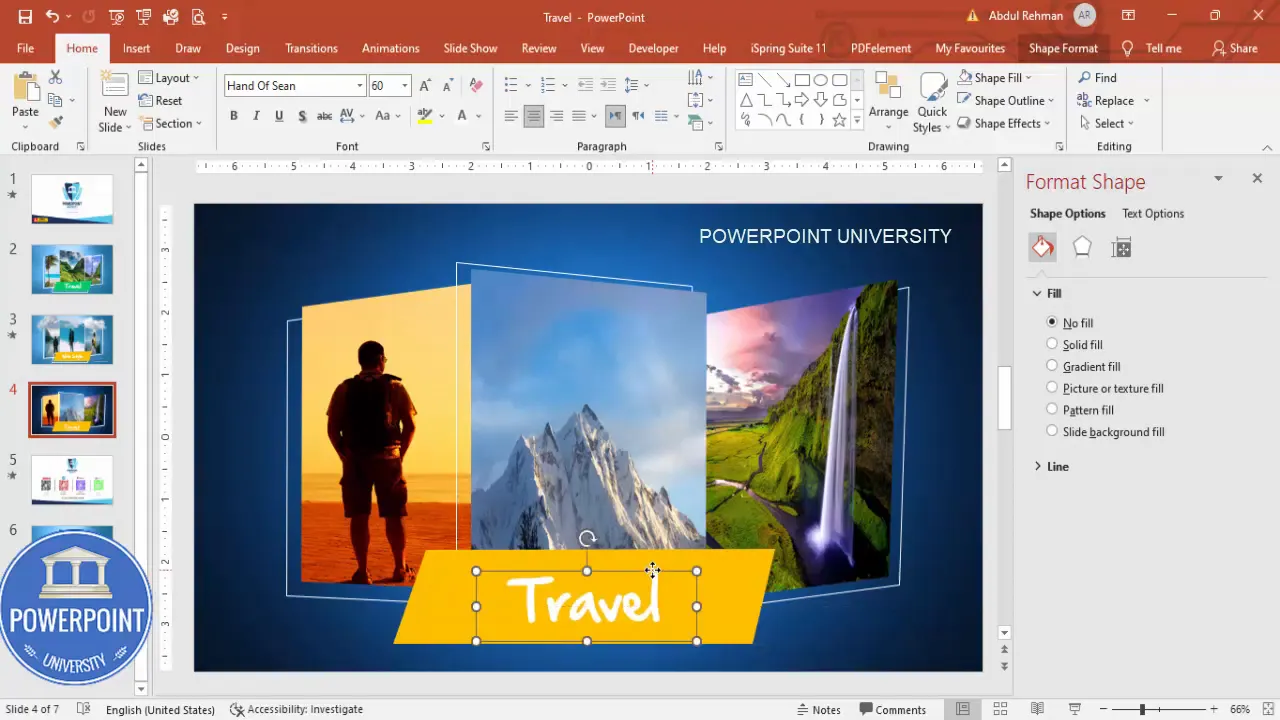Open the Layout dropdown
The image size is (1280, 720).
[x=169, y=77]
